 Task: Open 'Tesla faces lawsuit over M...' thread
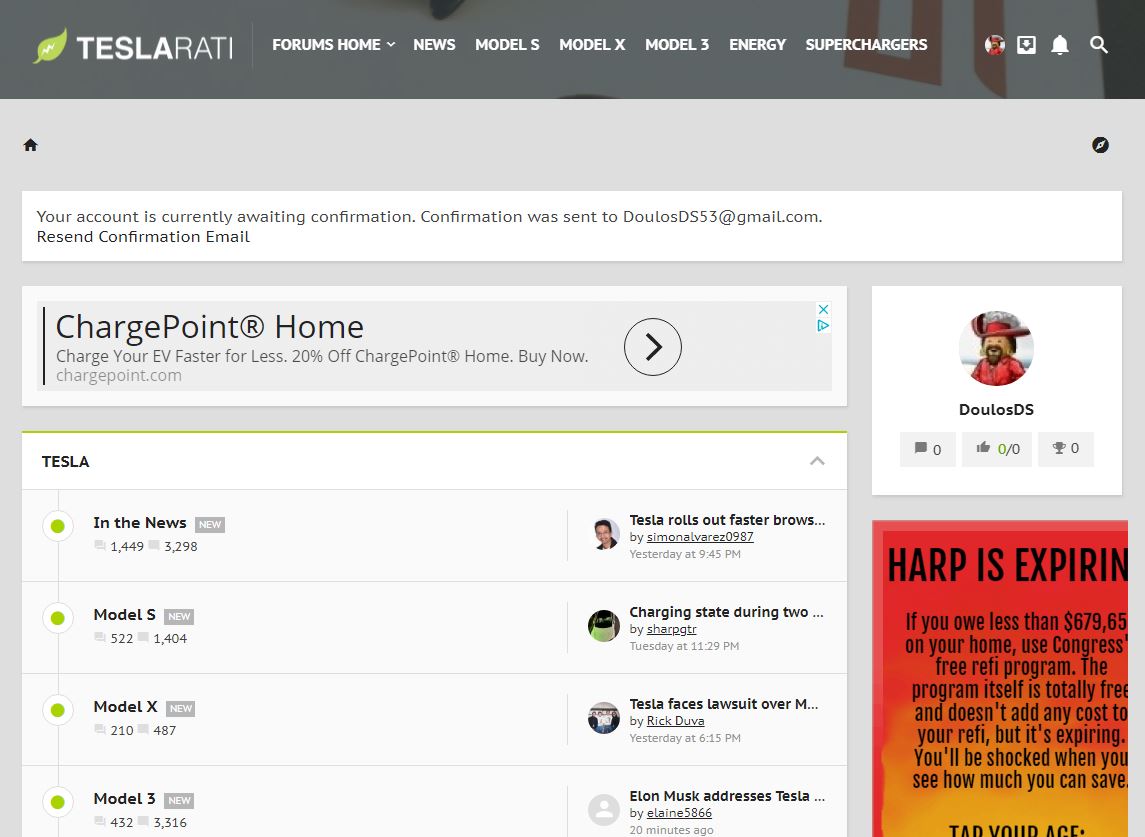[x=724, y=704]
